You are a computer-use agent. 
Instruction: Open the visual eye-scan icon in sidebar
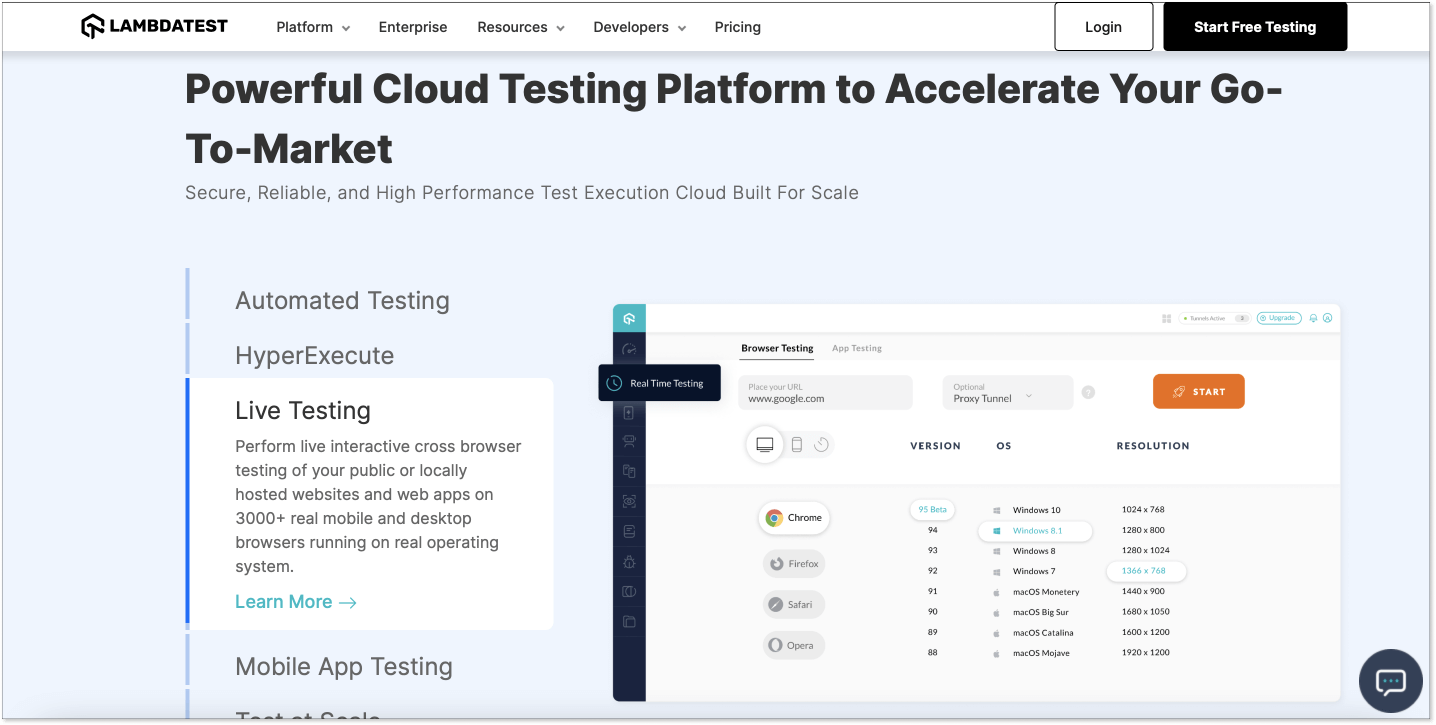tap(629, 501)
